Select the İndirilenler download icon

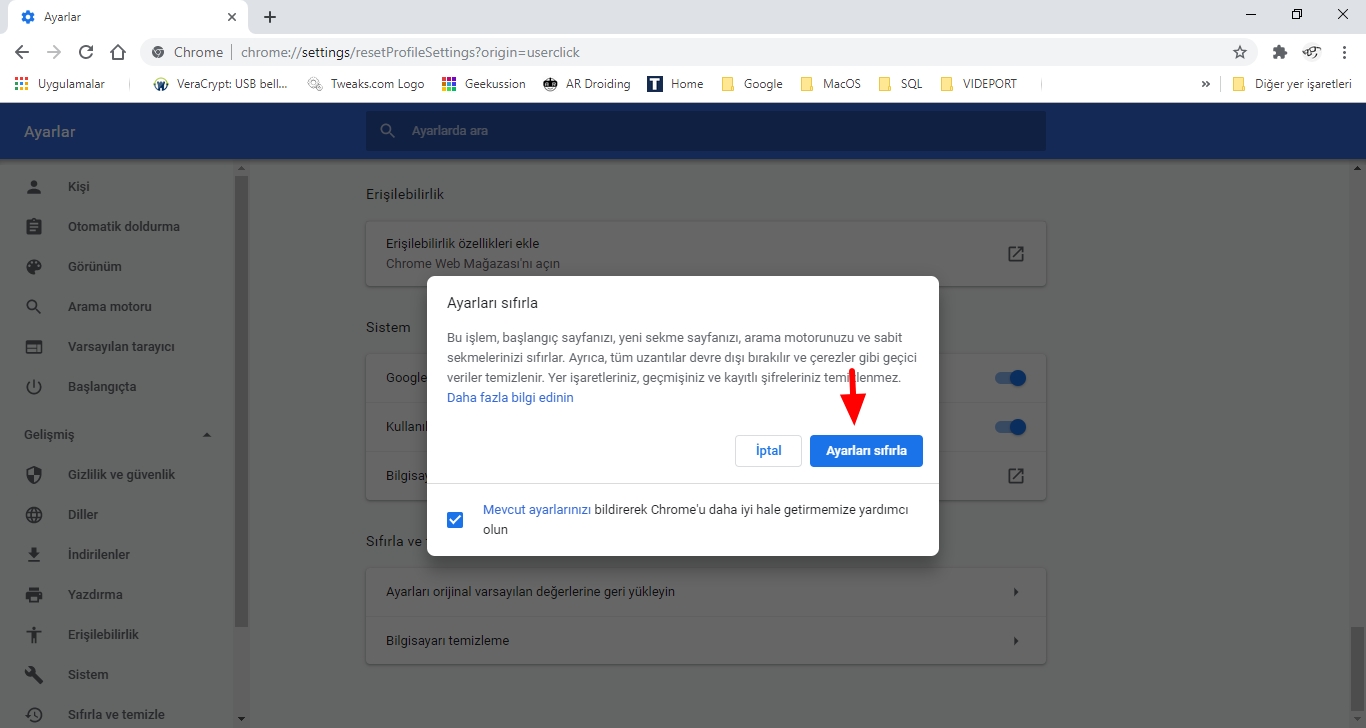coord(33,554)
